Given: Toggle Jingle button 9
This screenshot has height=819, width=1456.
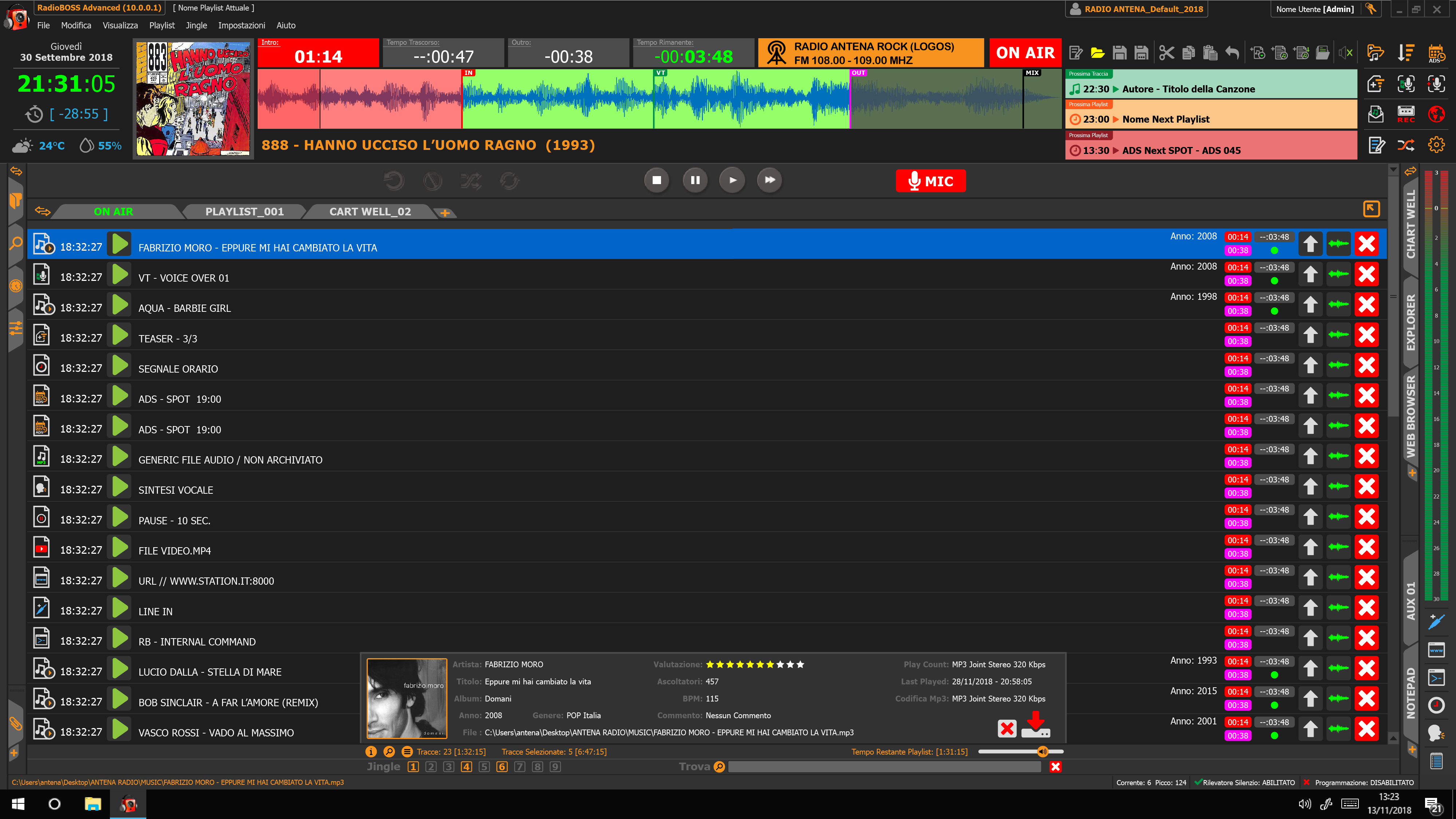Looking at the screenshot, I should (555, 767).
